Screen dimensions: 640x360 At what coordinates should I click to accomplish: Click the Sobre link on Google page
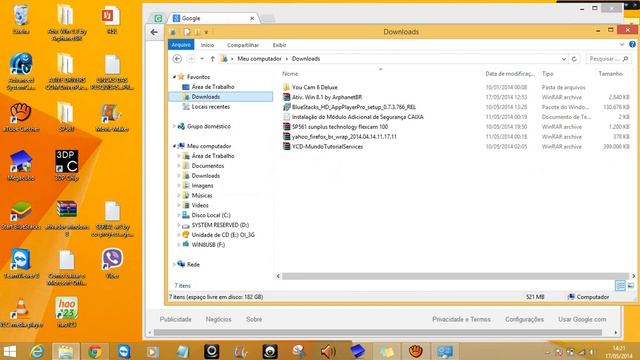click(254, 319)
